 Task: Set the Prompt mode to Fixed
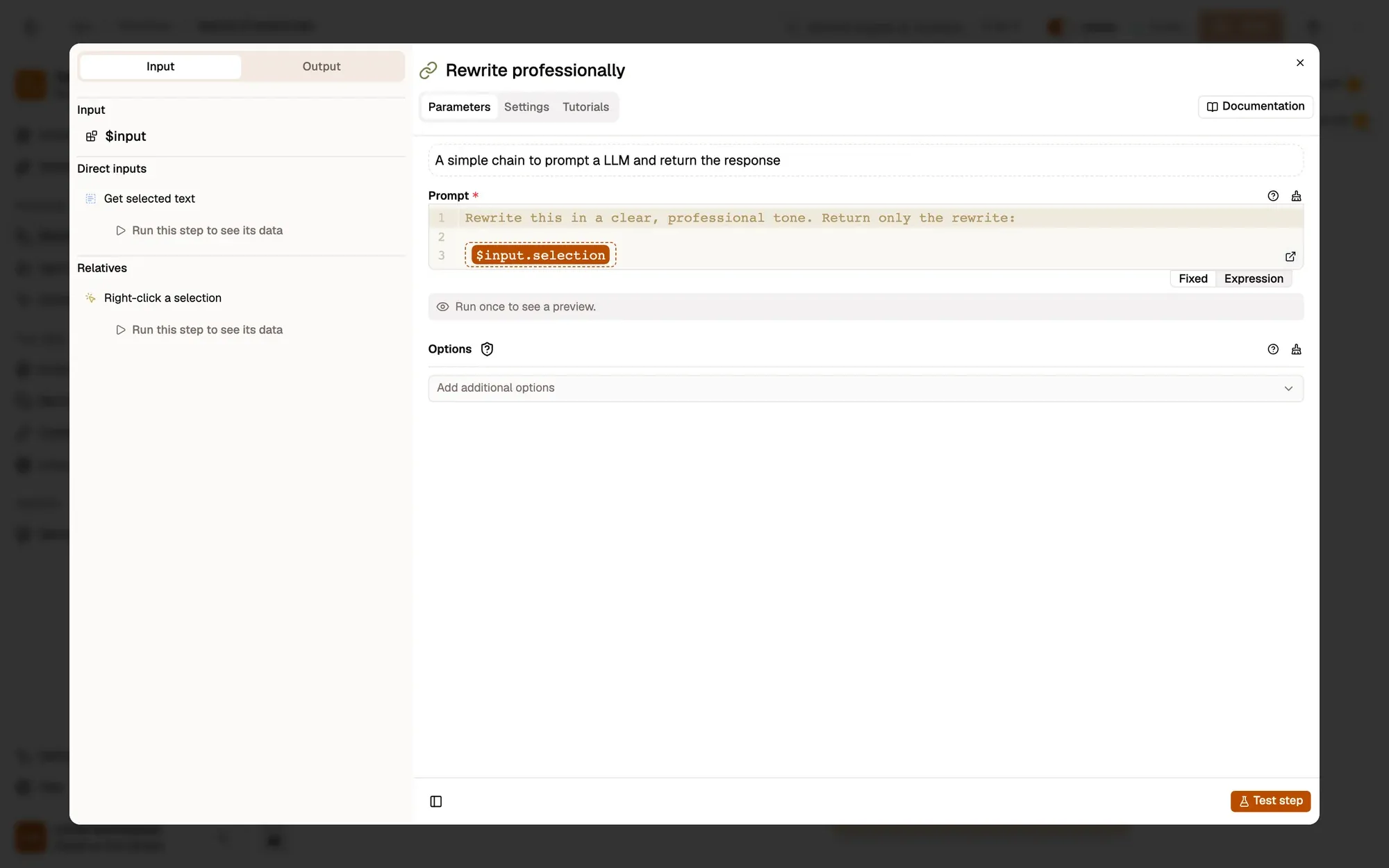[x=1193, y=278]
